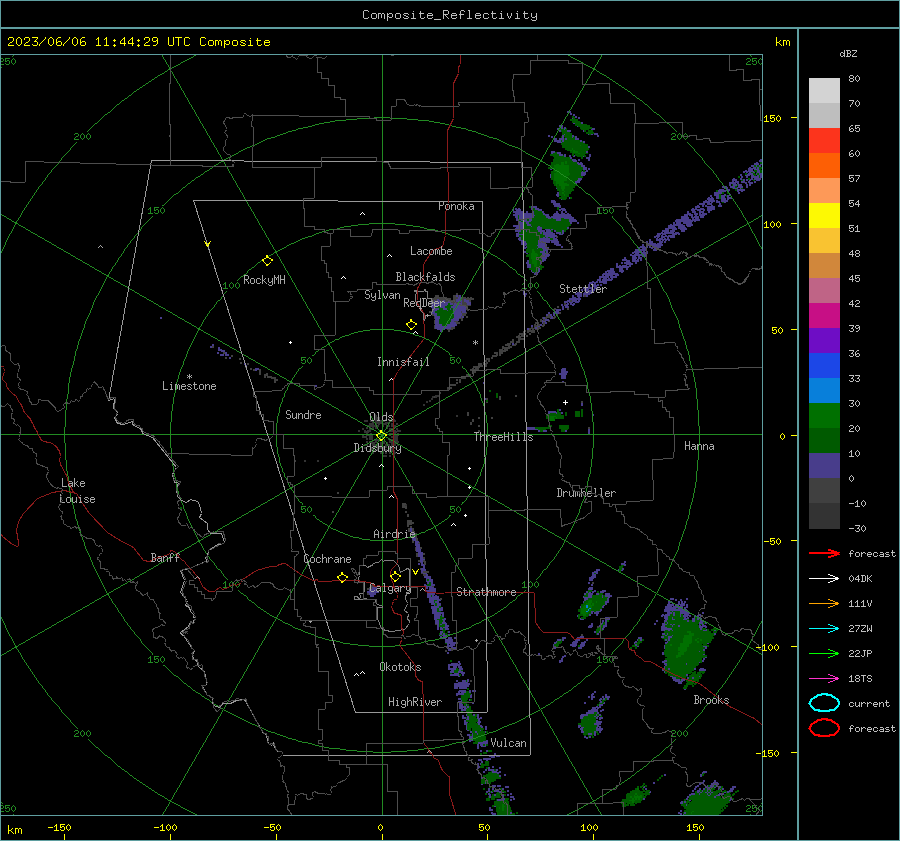Click the ThreeHills city label
Image resolution: width=900 pixels, height=841 pixels.
(x=503, y=437)
